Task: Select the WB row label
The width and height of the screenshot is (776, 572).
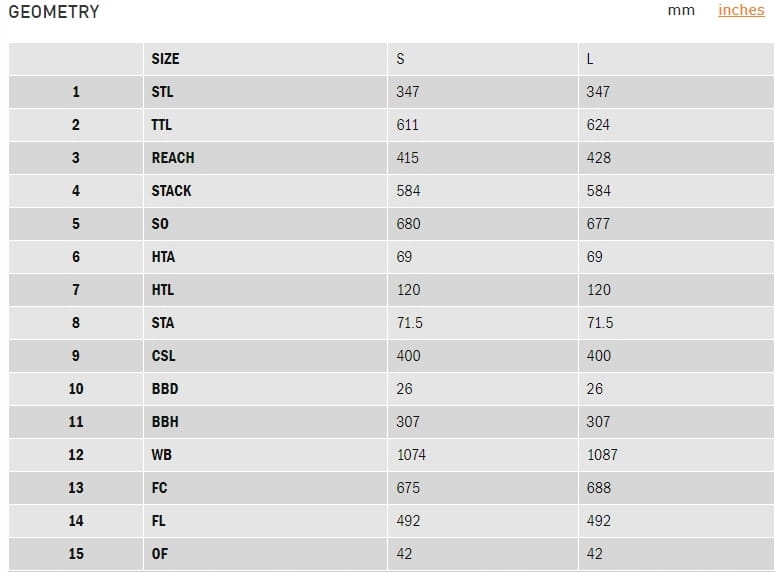Action: click(x=161, y=455)
